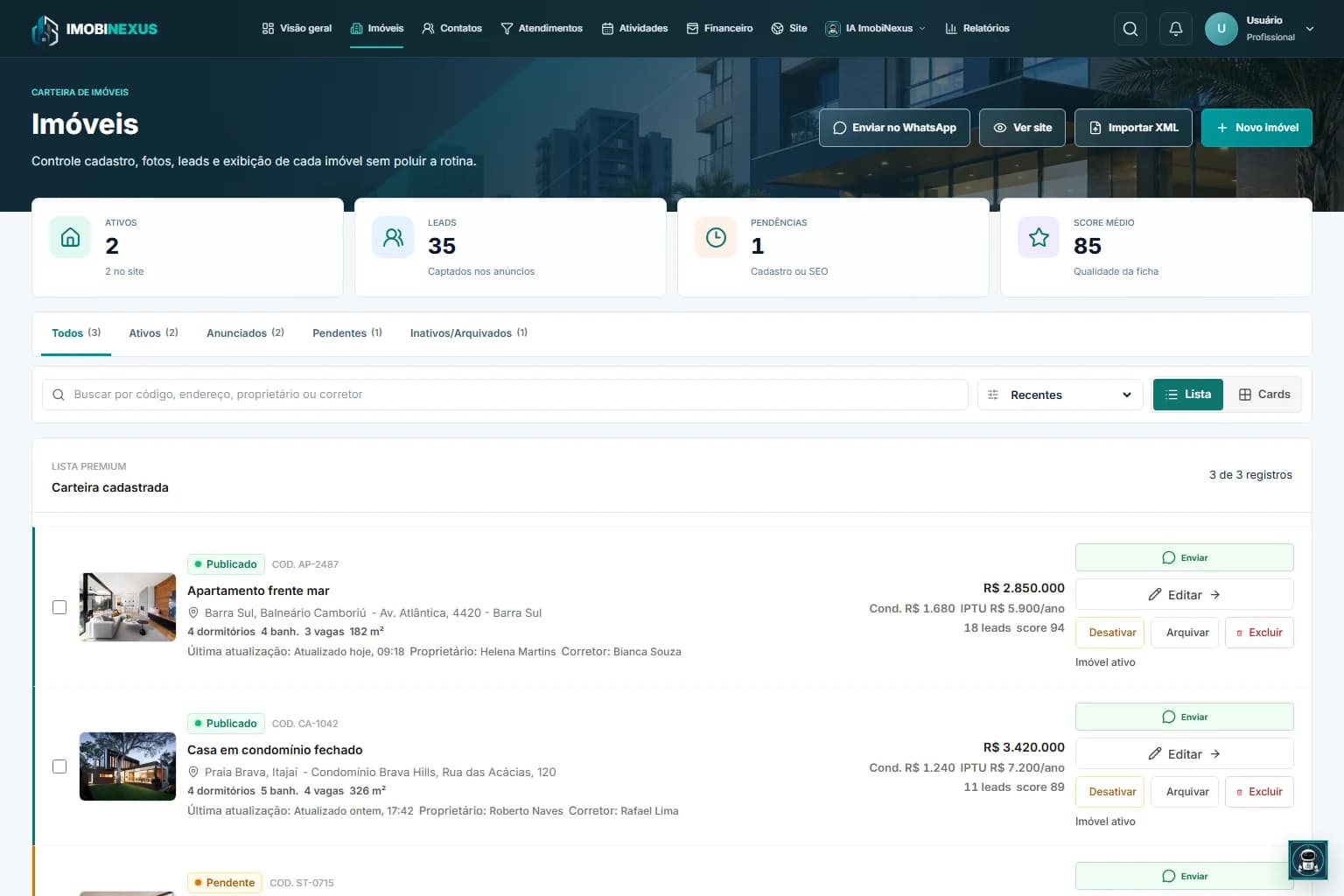Click the ImobiNexus logo
The image size is (1344, 896).
94,30
